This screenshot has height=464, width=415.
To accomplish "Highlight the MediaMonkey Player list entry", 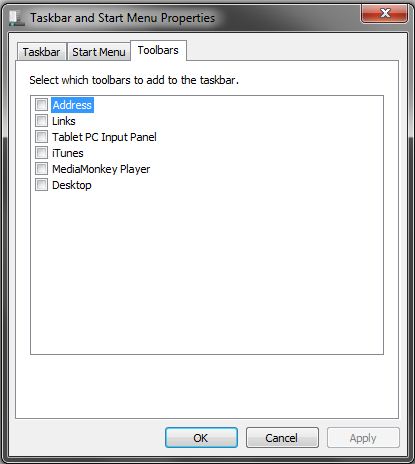I will coord(101,169).
